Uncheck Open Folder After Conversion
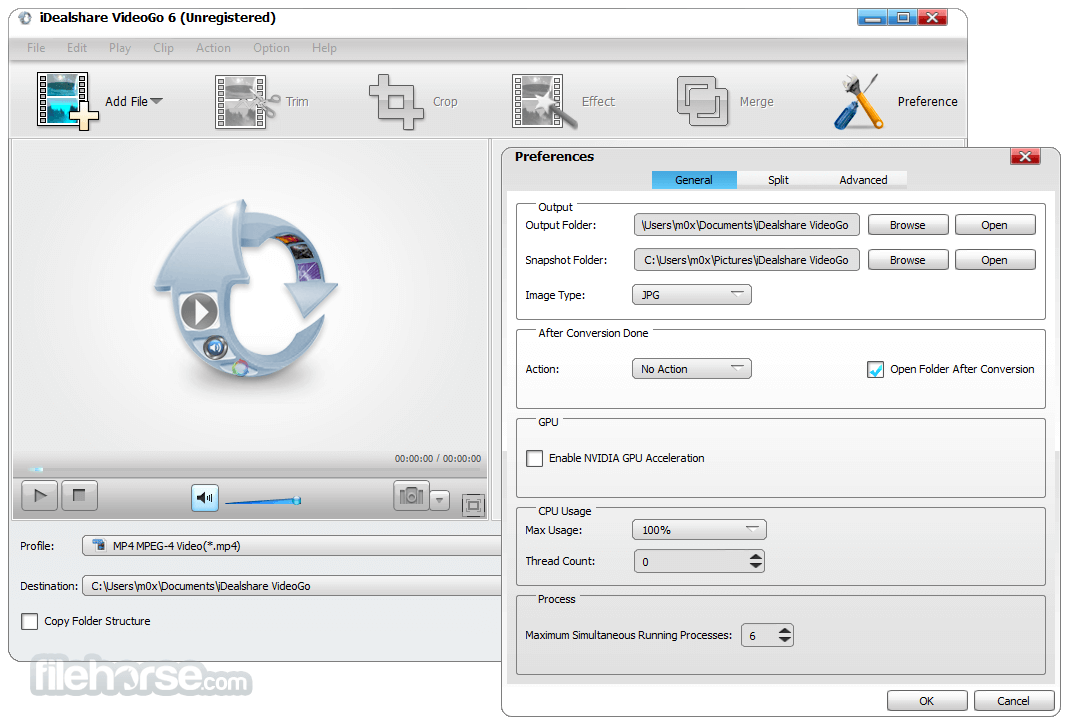This screenshot has height=726, width=1069. click(x=875, y=369)
